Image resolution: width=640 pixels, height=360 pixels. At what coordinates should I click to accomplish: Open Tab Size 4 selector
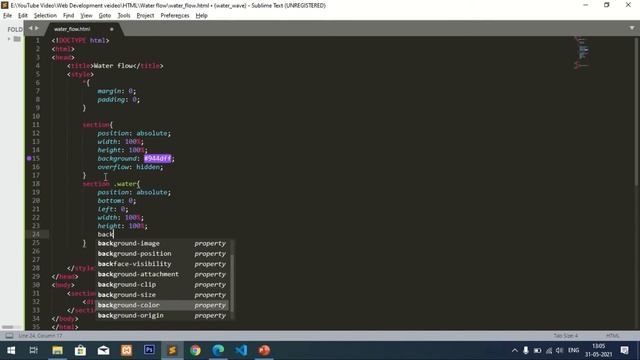point(566,336)
